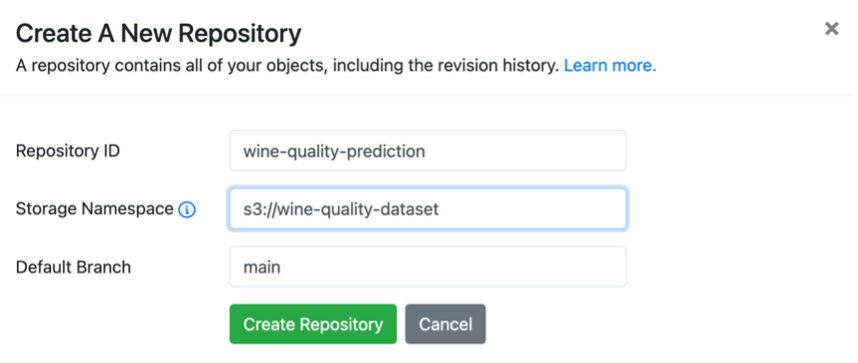Click the Create A New Repository heading
The height and width of the screenshot is (363, 858).
coord(159,34)
